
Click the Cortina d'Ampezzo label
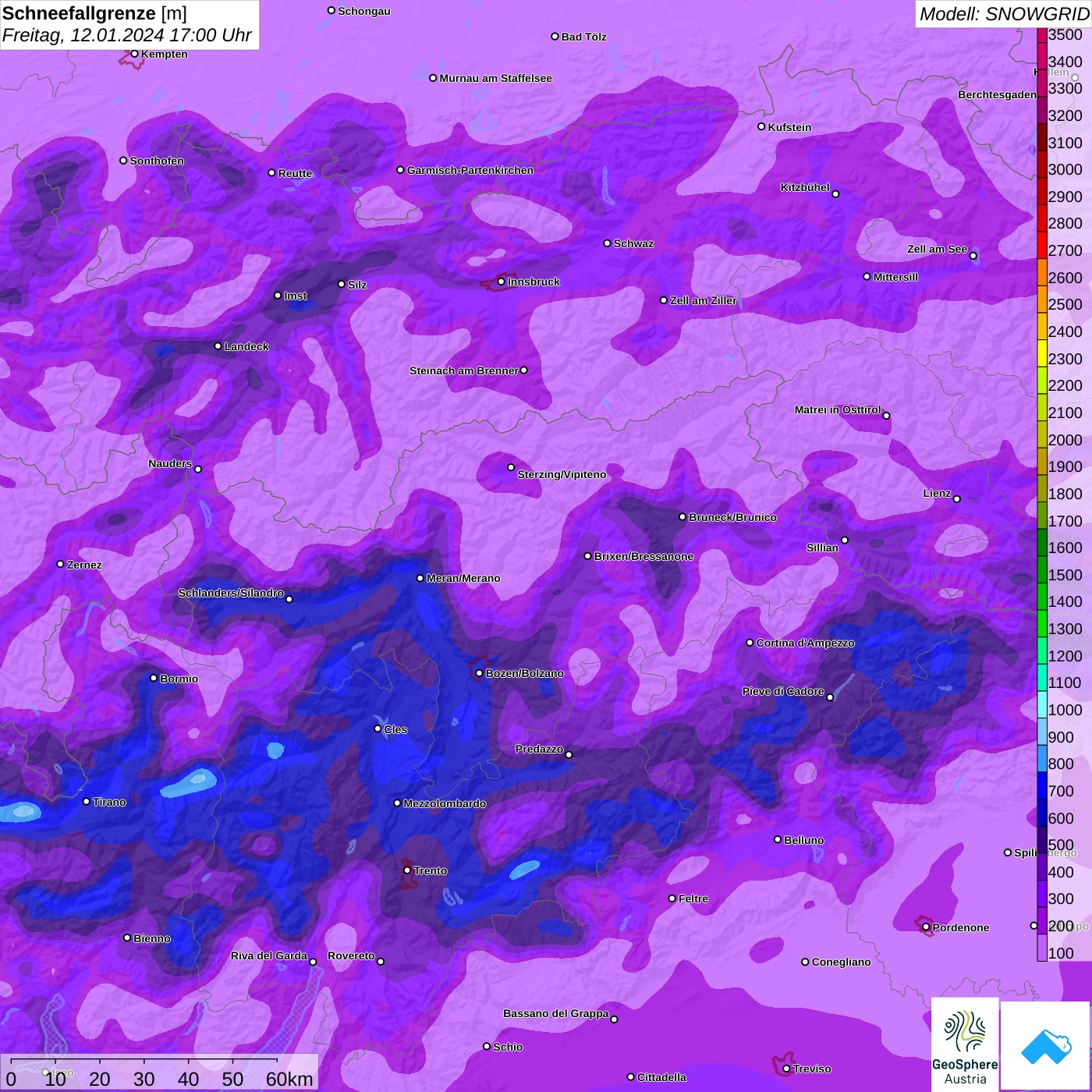[x=806, y=643]
